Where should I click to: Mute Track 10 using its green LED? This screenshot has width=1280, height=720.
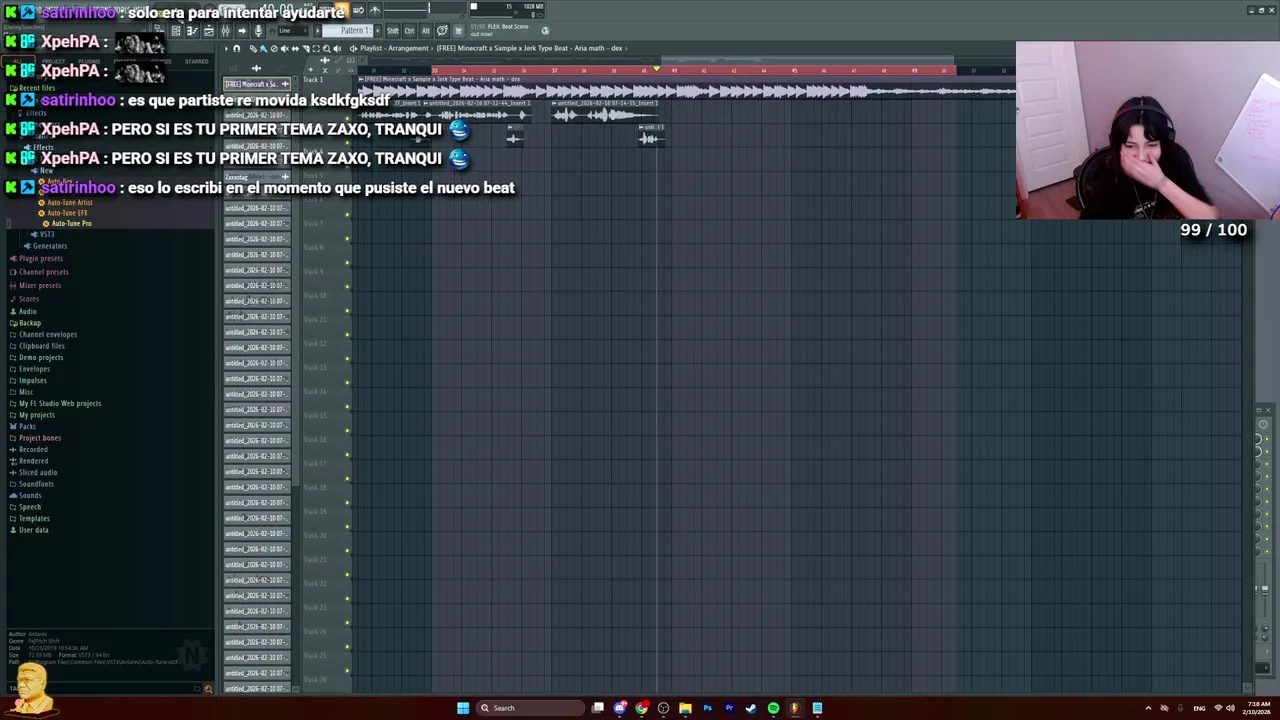347,310
